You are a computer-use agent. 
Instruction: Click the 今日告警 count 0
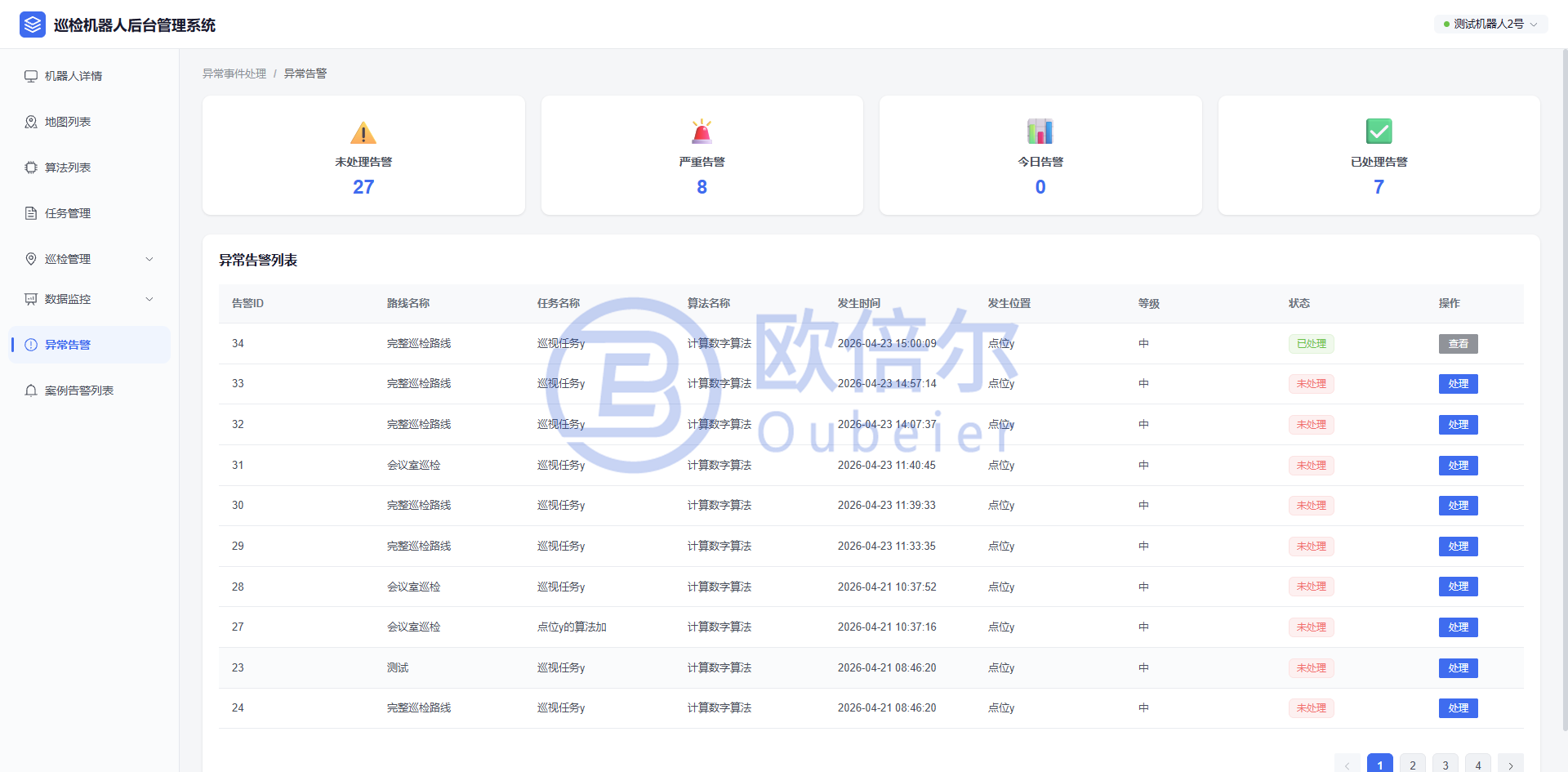pos(1040,187)
